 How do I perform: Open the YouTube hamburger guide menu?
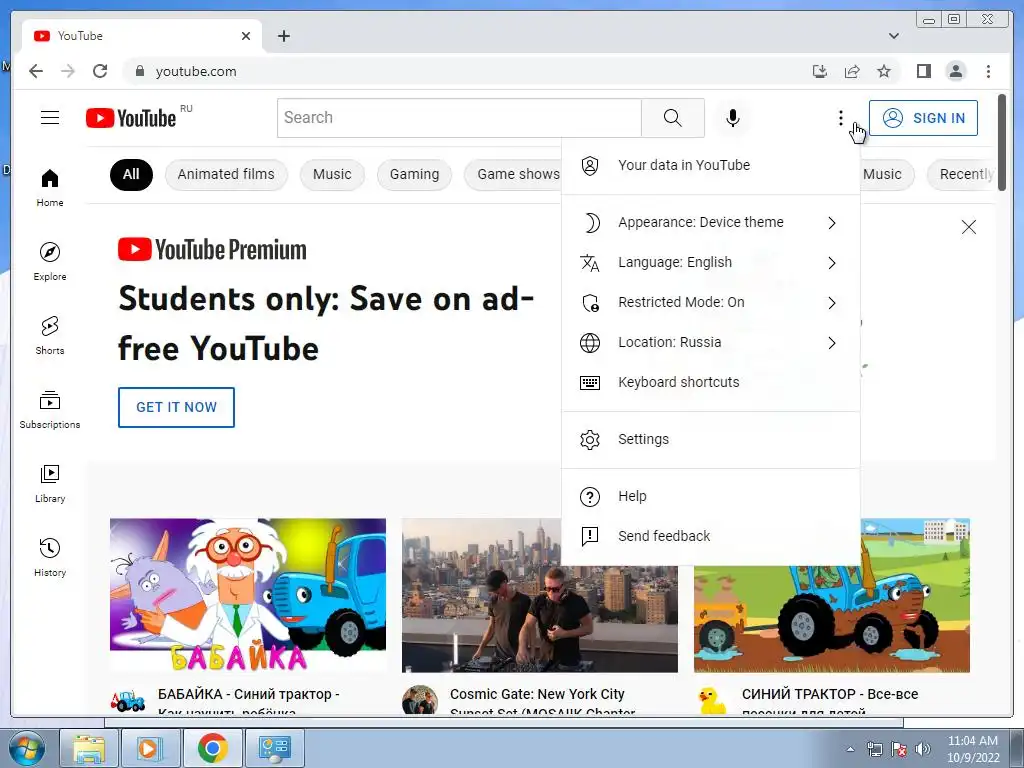50,118
